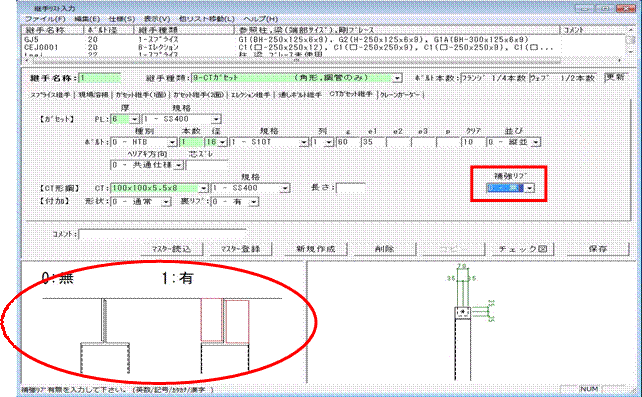Switch to the クレーンガーダー tab
Image resolution: width=642 pixels, height=397 pixels.
point(400,95)
